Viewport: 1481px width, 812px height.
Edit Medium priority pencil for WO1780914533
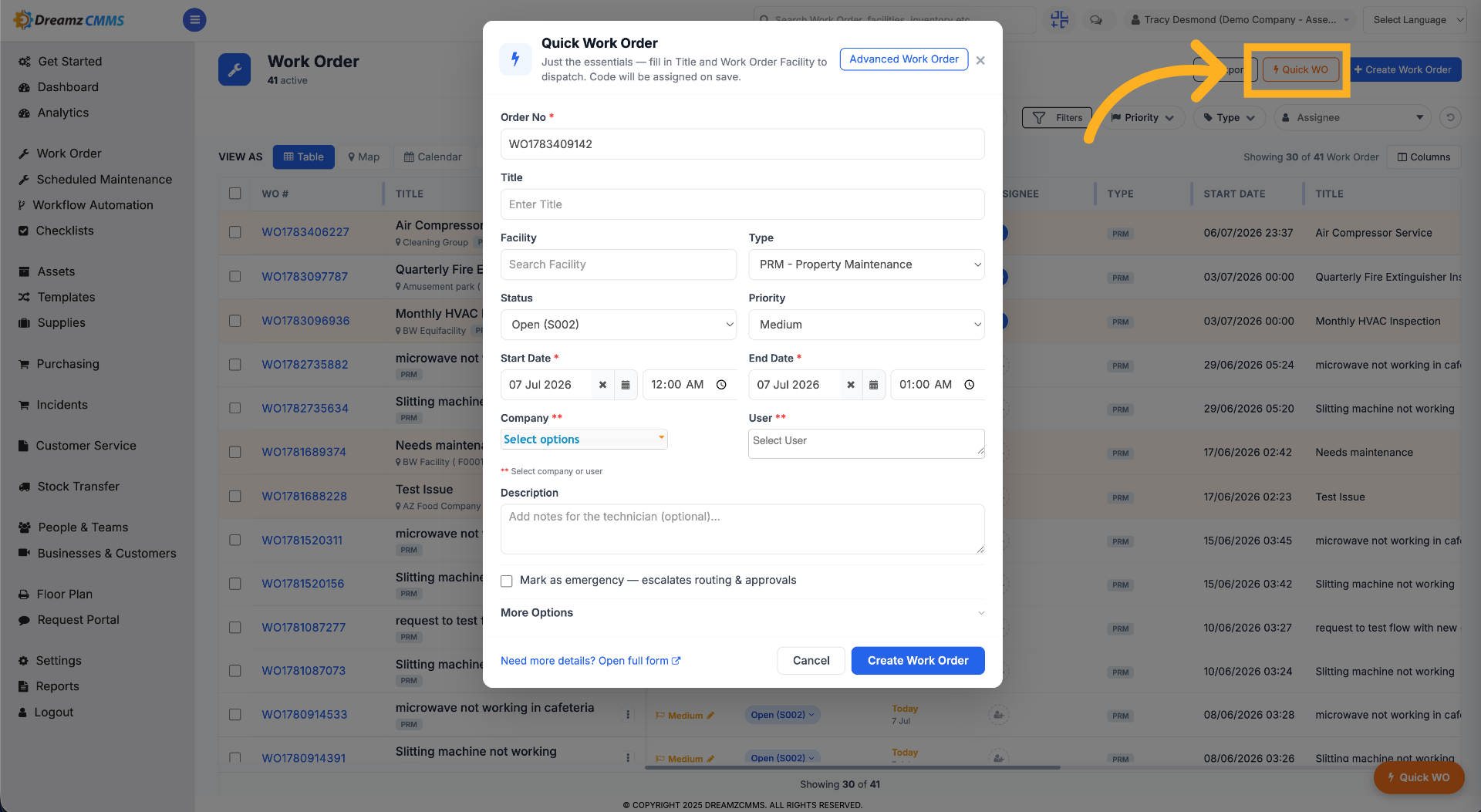pos(710,716)
